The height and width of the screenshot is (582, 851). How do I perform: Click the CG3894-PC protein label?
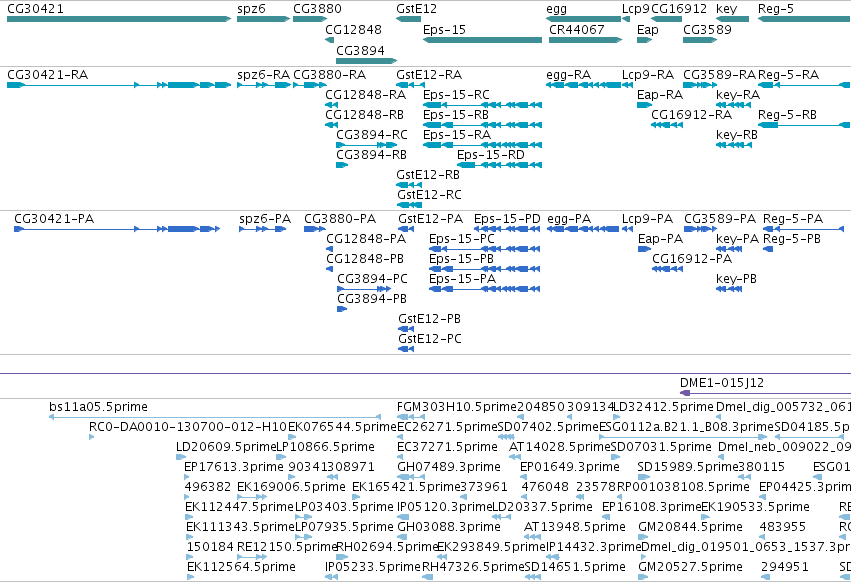[372, 279]
